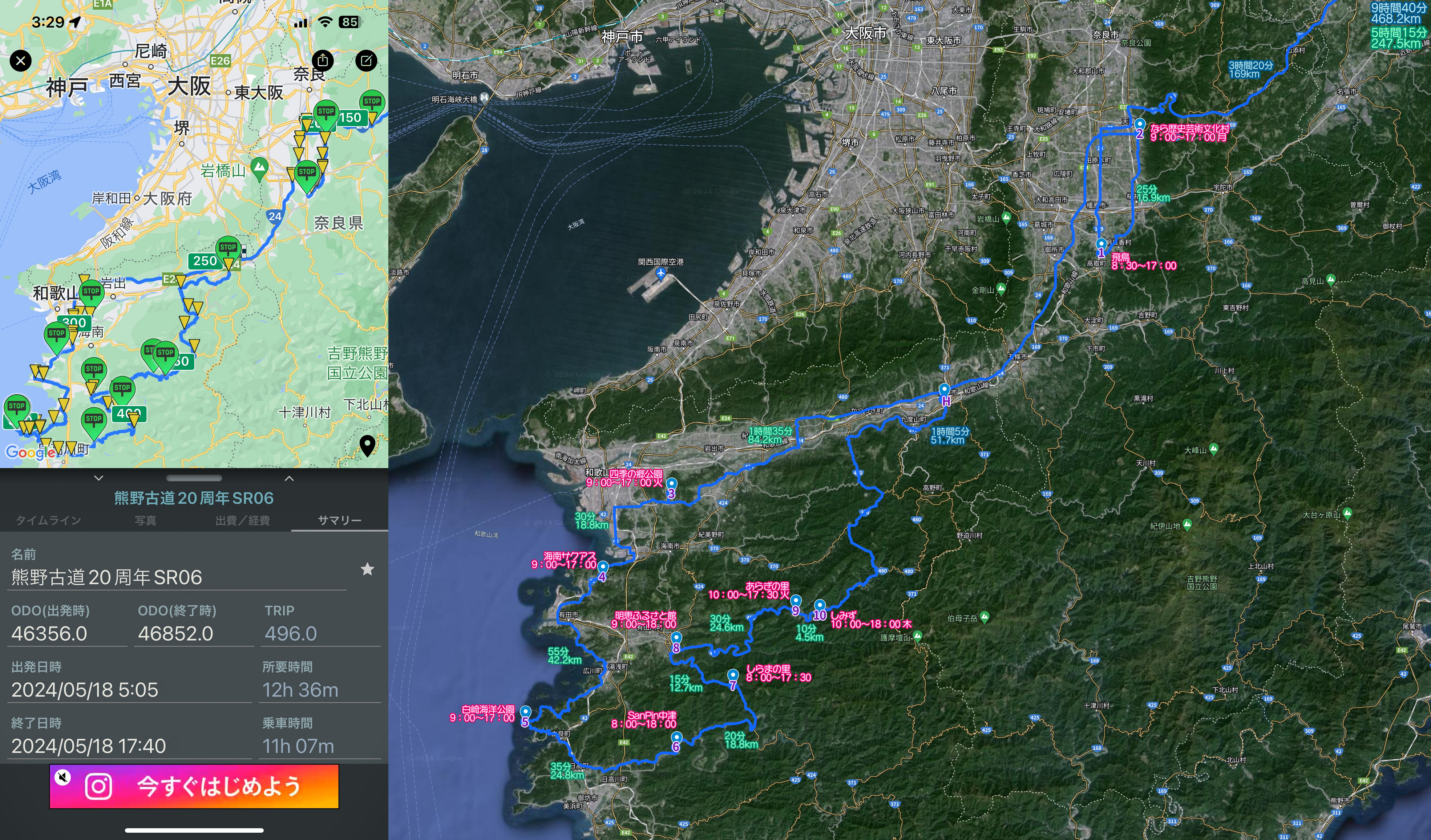This screenshot has width=1431, height=840.
Task: Click the 大台ヶ原山 mountain icon
Action: 1347,514
